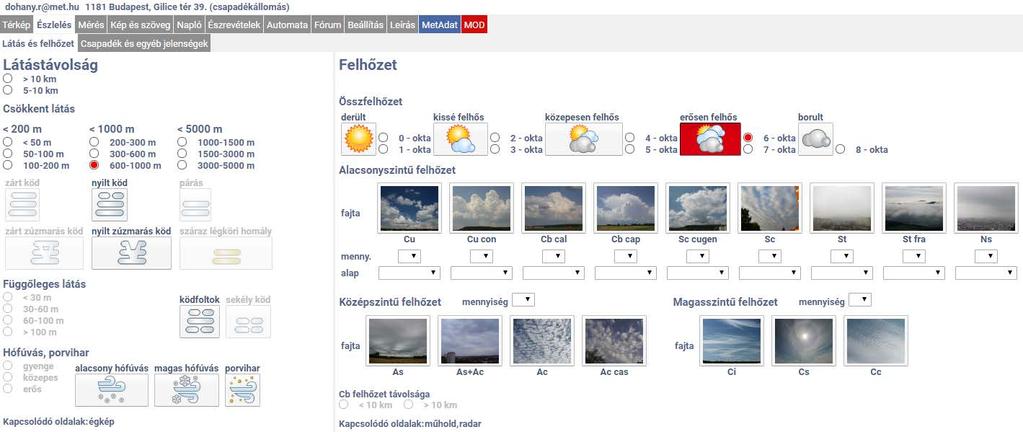Image resolution: width=1023 pixels, height=432 pixels.
Task: Choose the As mid-level cloud photo
Action: point(398,341)
